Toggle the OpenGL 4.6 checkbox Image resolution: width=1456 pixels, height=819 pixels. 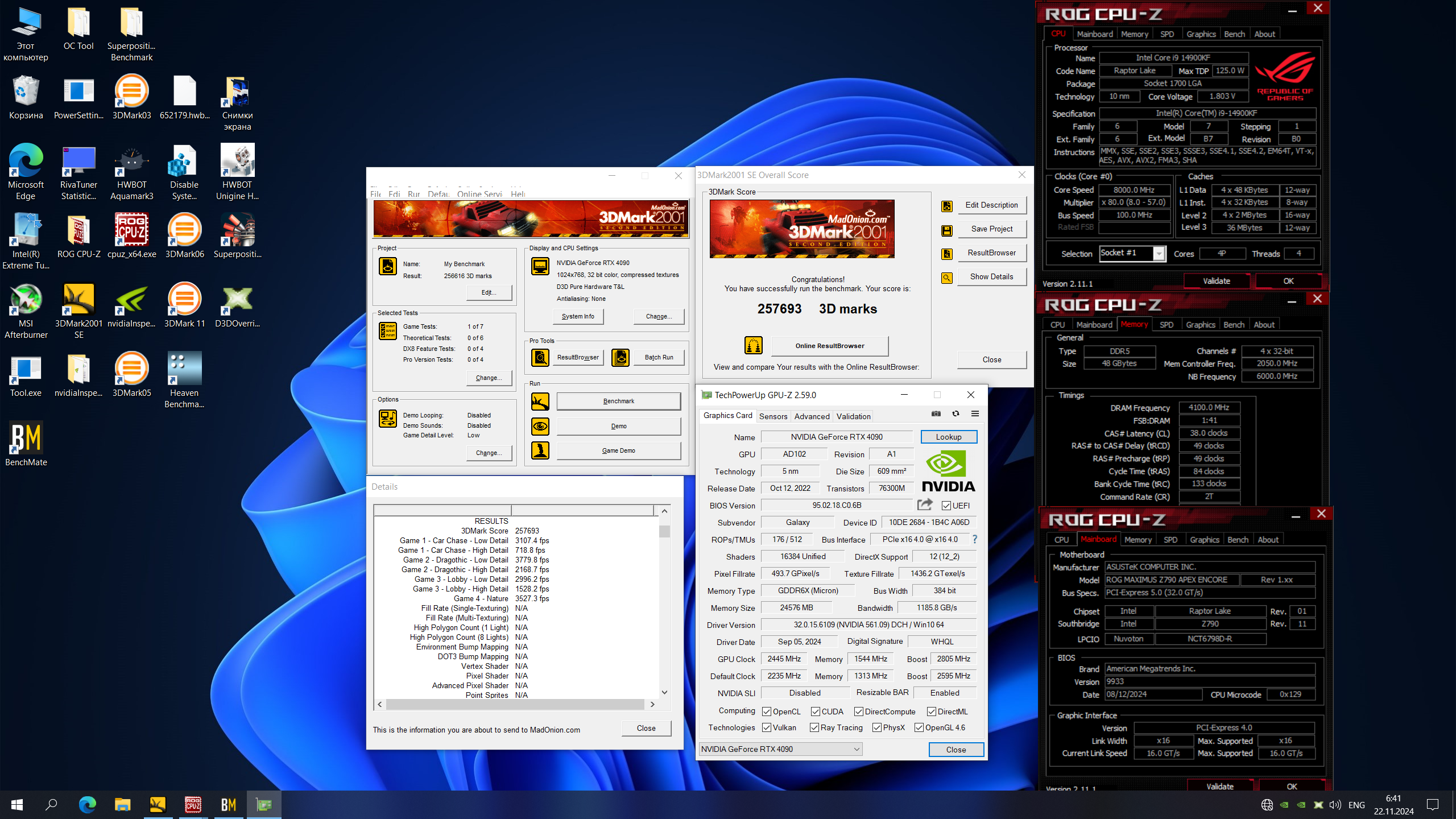[919, 727]
